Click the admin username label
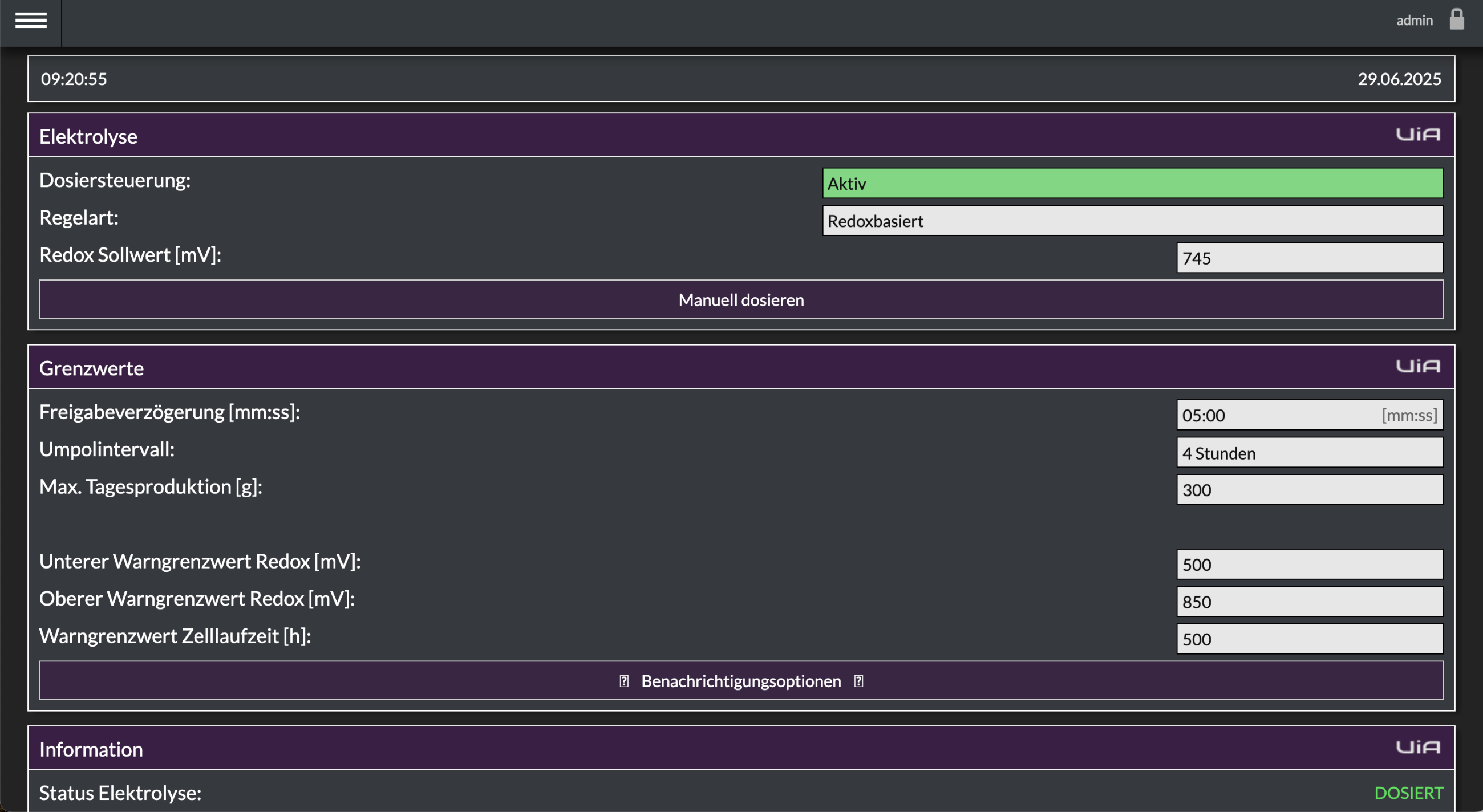This screenshot has height=812, width=1483. pos(1414,21)
